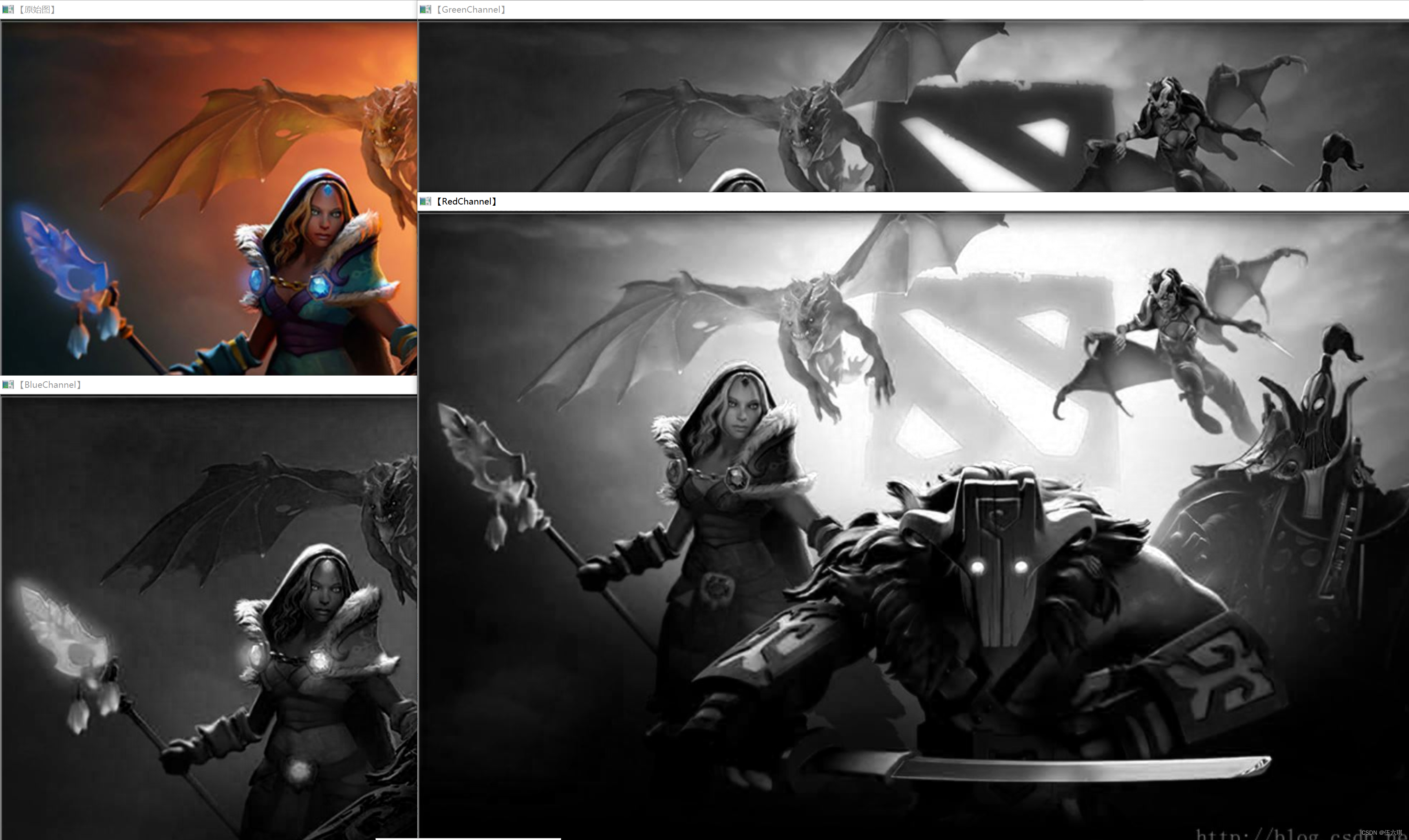Click the BlueChannel grayscale image
1409x840 pixels.
tap(209, 618)
